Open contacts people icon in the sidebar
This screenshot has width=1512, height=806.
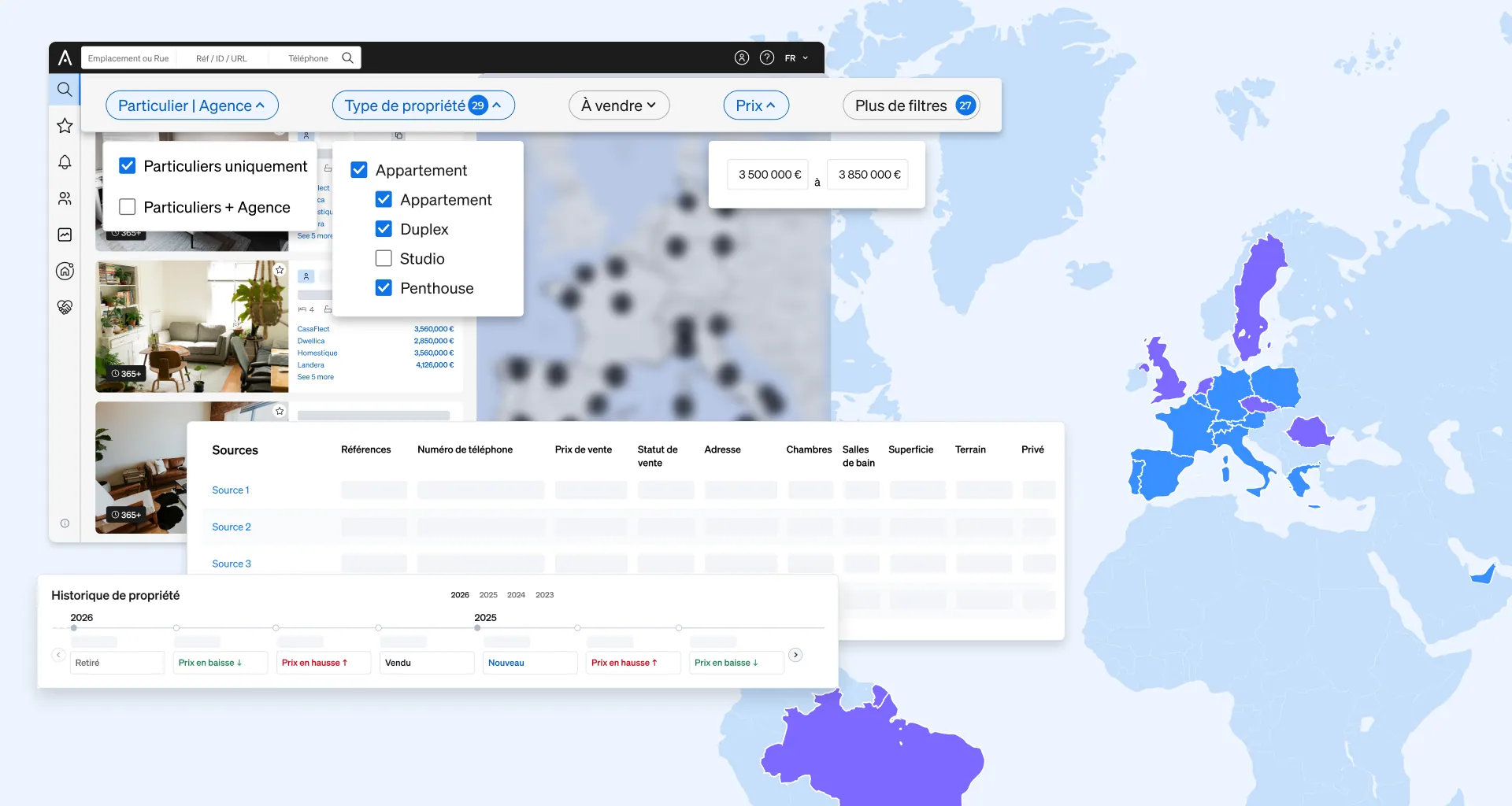[65, 198]
